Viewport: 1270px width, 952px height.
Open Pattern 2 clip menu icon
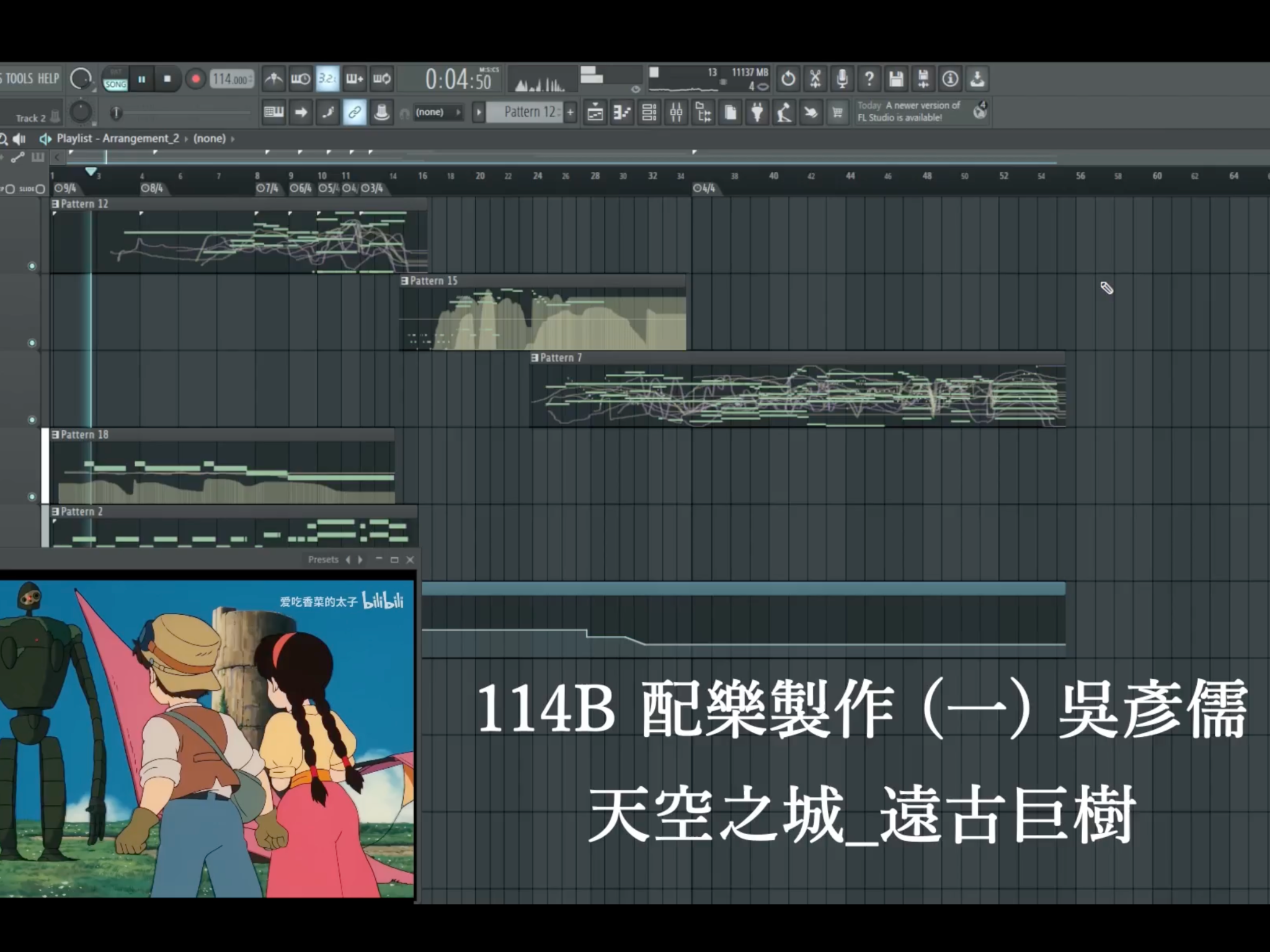pyautogui.click(x=55, y=512)
